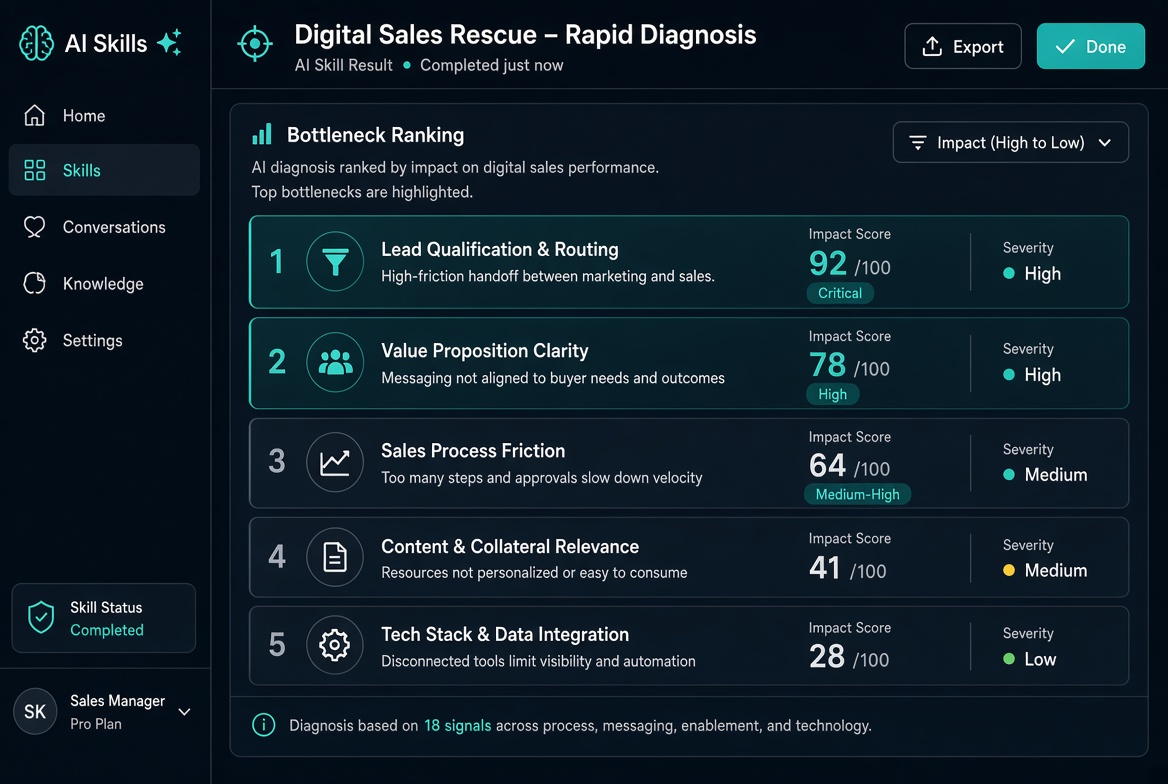Click the rank number 5

(x=277, y=645)
